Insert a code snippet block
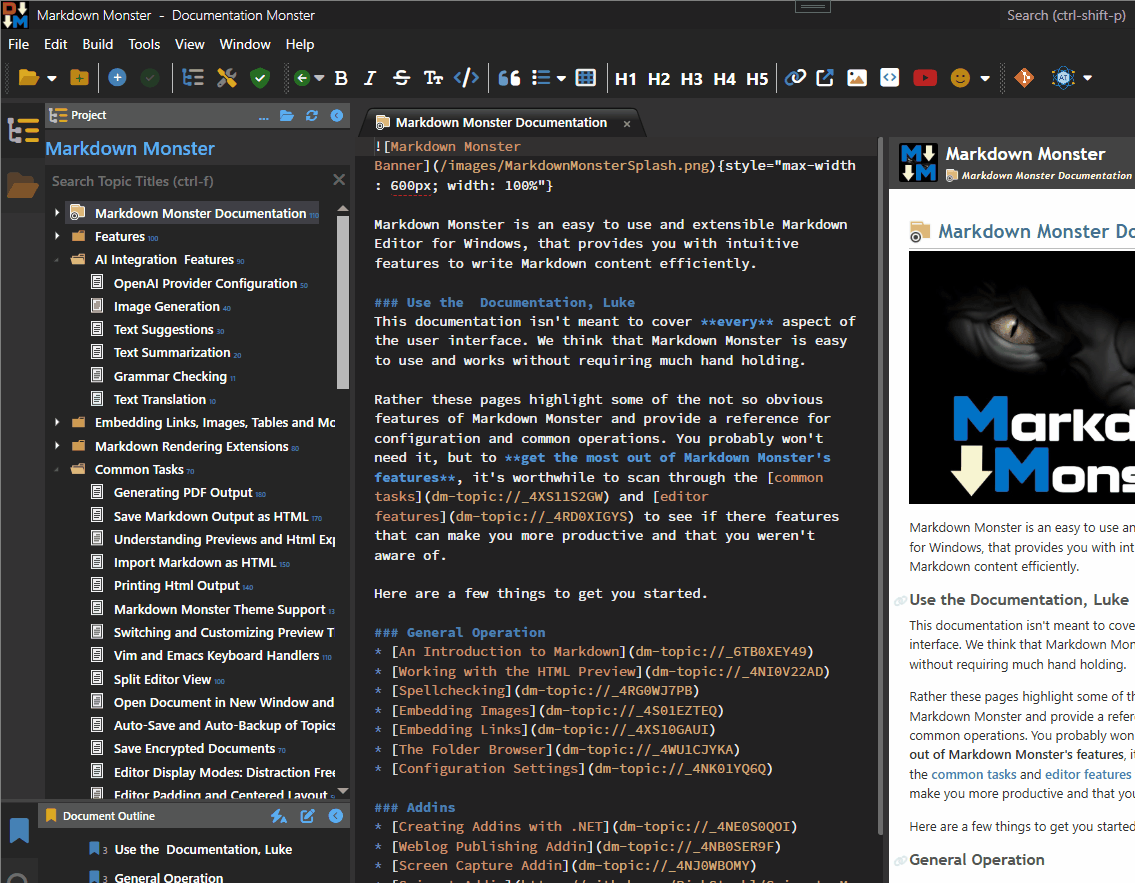This screenshot has width=1135, height=883. point(890,77)
